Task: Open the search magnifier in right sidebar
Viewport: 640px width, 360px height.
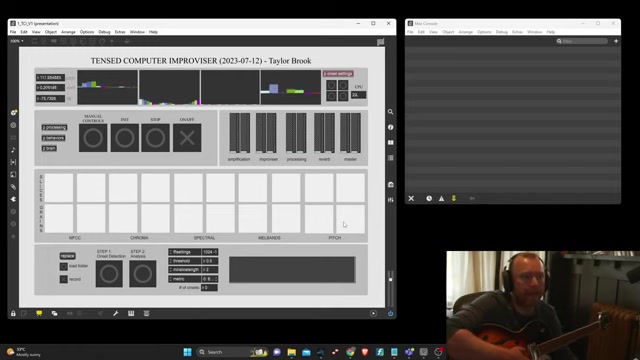Action: [391, 112]
